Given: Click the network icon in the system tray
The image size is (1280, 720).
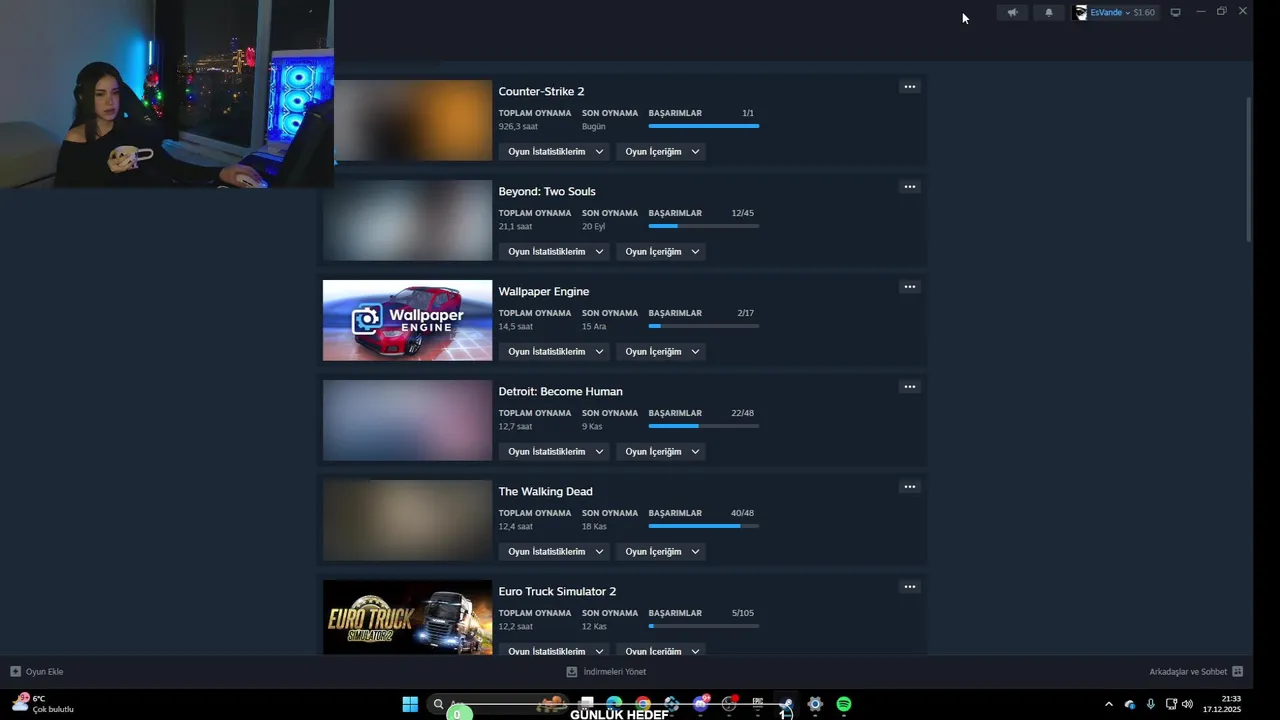Looking at the screenshot, I should (1171, 704).
